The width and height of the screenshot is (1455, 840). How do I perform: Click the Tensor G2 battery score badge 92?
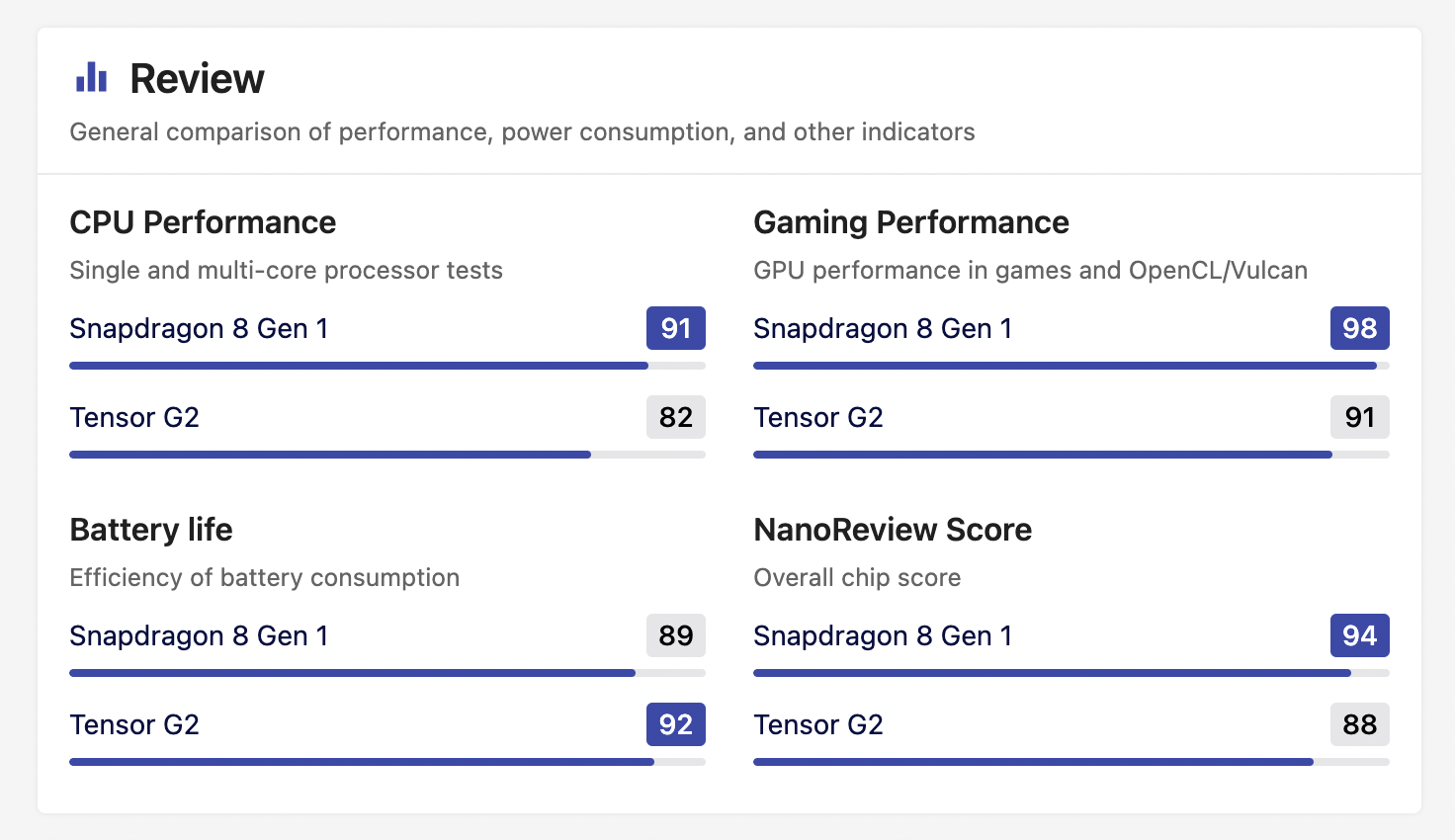[676, 724]
